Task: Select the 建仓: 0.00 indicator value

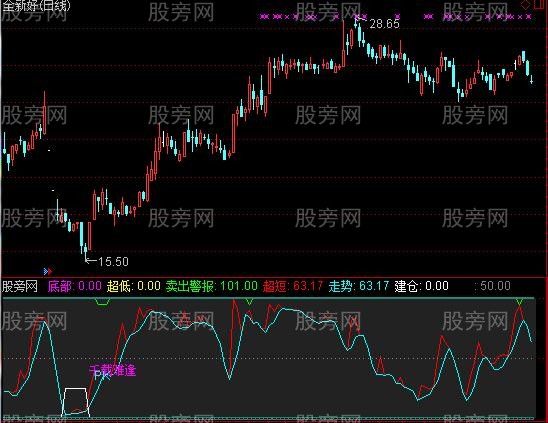Action: 421,286
